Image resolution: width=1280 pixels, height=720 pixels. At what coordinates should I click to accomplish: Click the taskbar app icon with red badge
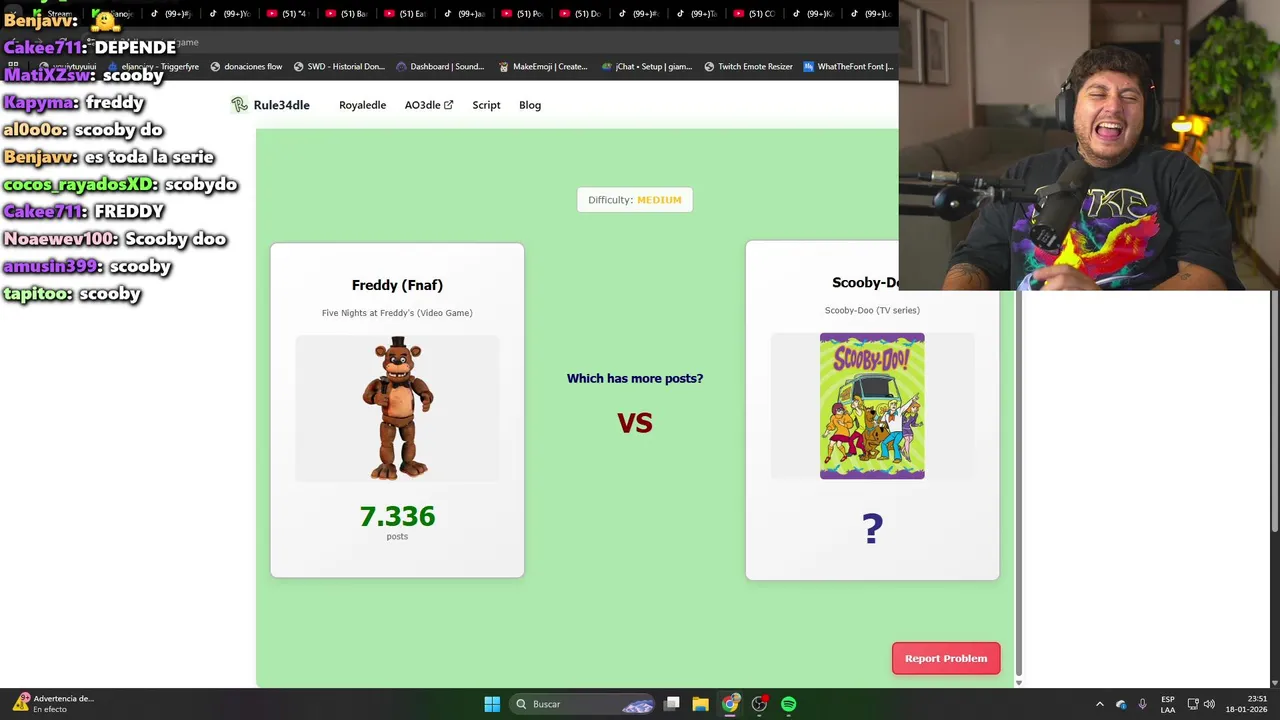click(759, 704)
